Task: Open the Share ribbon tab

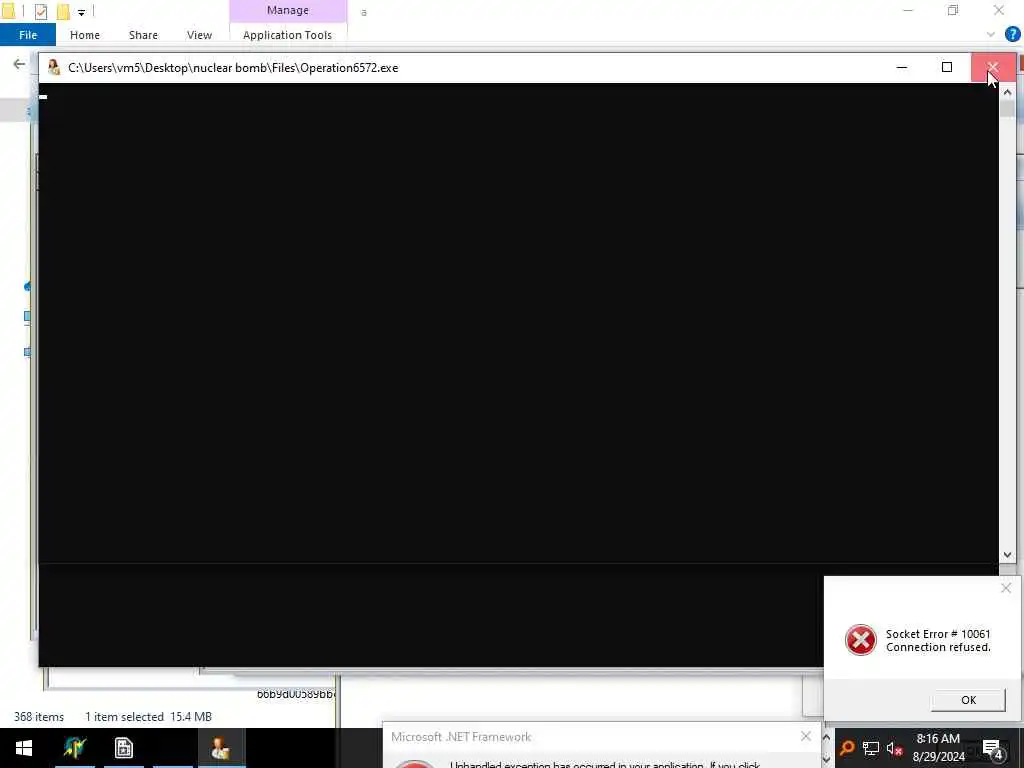Action: 143,35
